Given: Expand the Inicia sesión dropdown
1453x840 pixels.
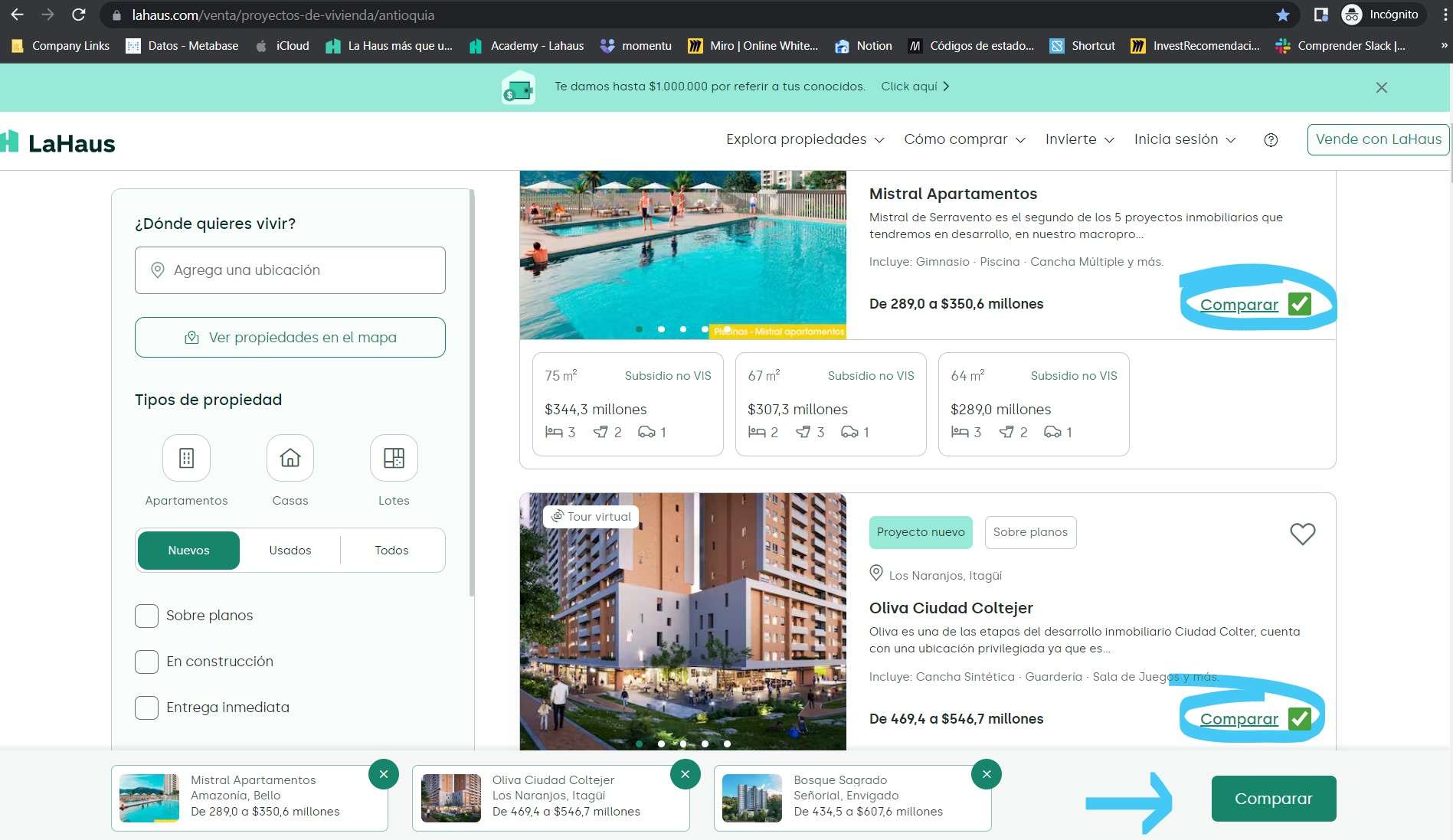Looking at the screenshot, I should click(x=1184, y=139).
